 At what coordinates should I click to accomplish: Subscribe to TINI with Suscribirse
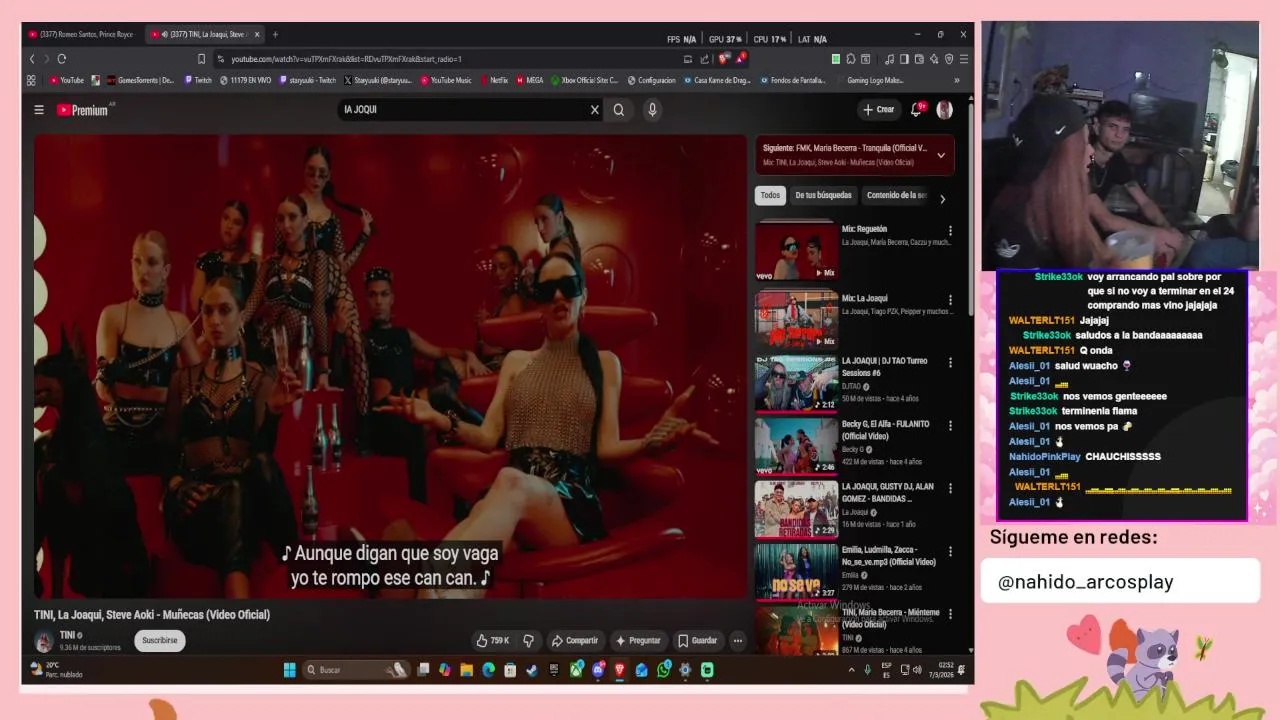coord(159,640)
